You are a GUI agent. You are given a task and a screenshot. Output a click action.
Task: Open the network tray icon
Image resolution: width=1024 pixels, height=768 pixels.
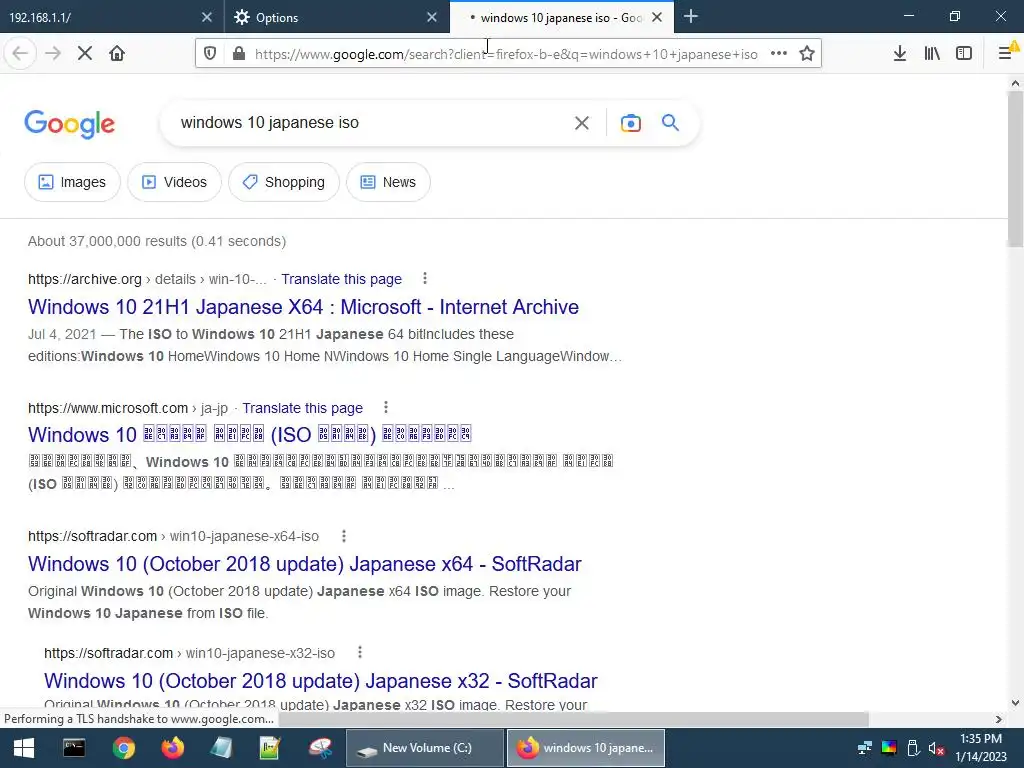865,748
